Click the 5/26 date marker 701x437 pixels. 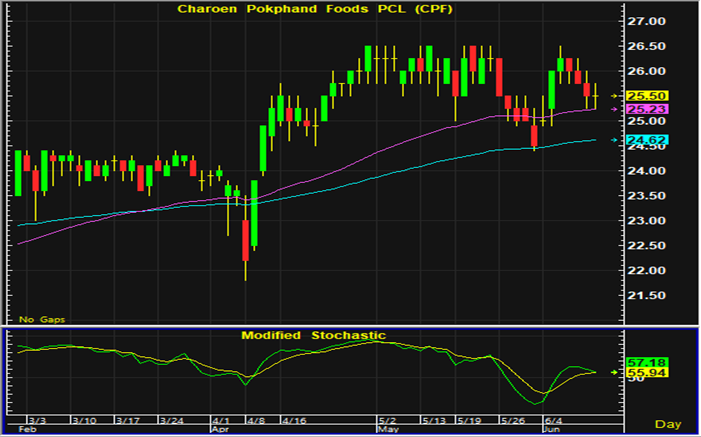pyautogui.click(x=513, y=421)
